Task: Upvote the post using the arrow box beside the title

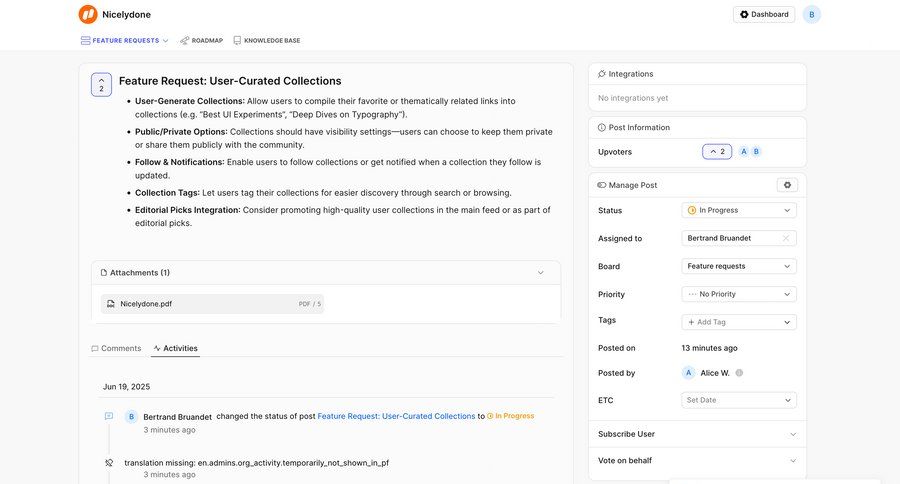Action: (x=102, y=85)
